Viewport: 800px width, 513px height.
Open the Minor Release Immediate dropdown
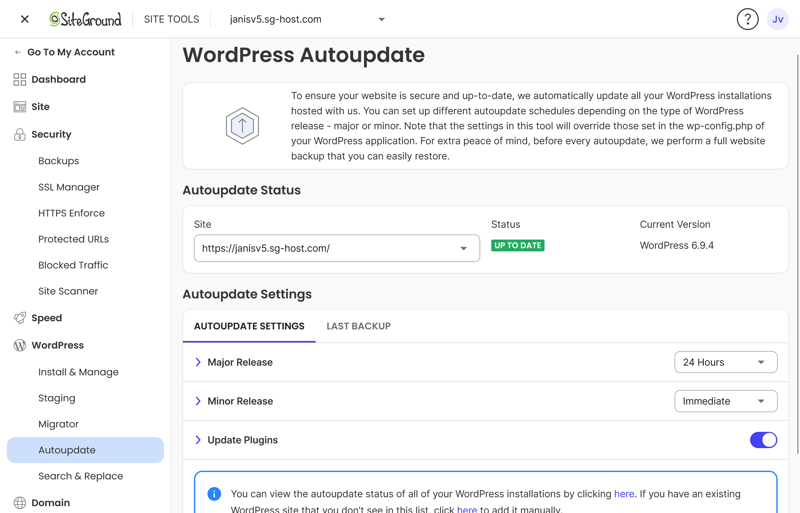point(726,401)
